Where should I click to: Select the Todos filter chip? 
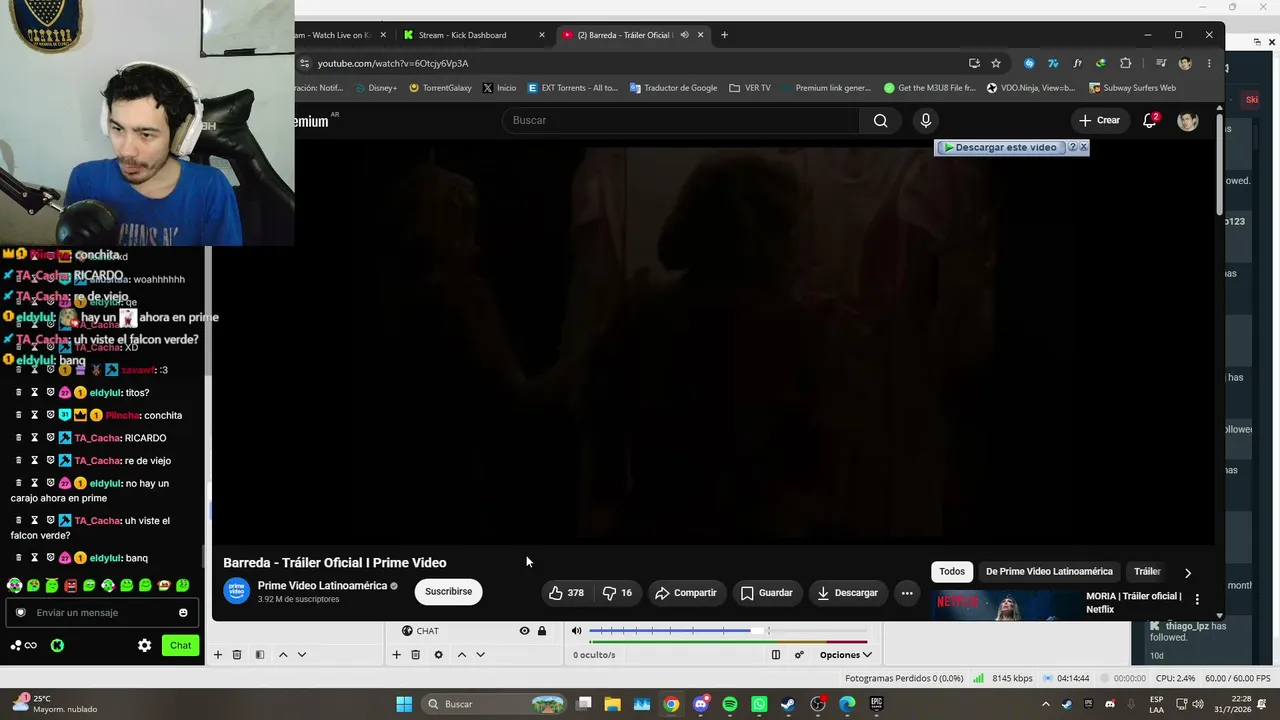pyautogui.click(x=952, y=572)
